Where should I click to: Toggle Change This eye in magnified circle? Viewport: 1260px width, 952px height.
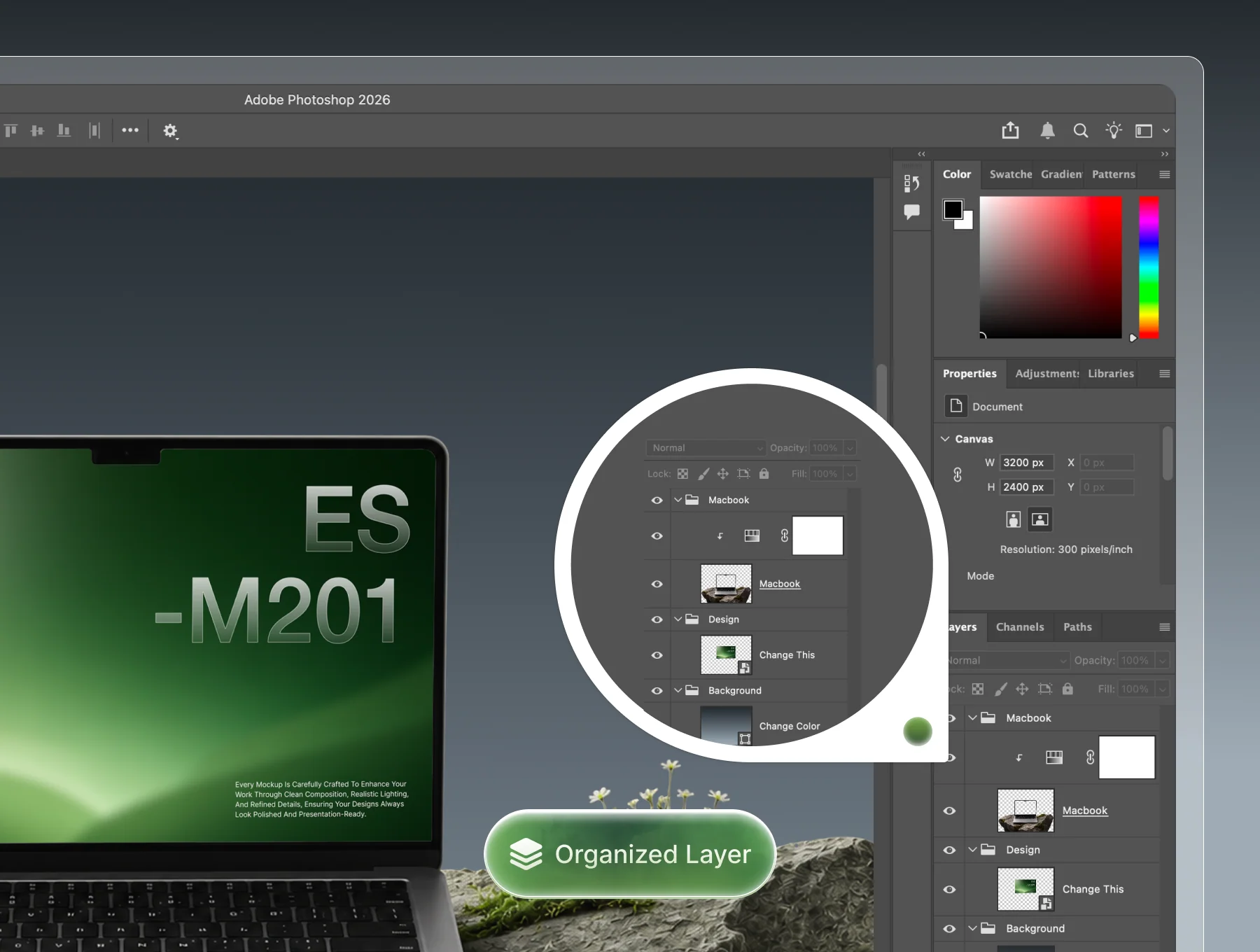click(657, 655)
